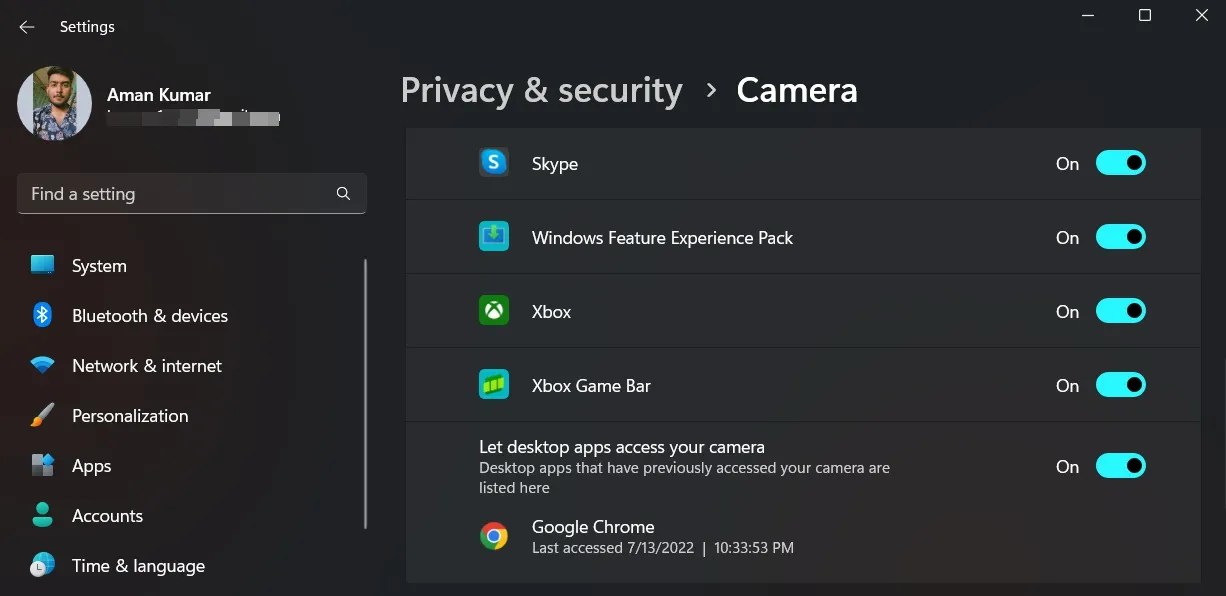This screenshot has width=1226, height=596.
Task: Click the Find a setting search box
Action: coord(180,193)
